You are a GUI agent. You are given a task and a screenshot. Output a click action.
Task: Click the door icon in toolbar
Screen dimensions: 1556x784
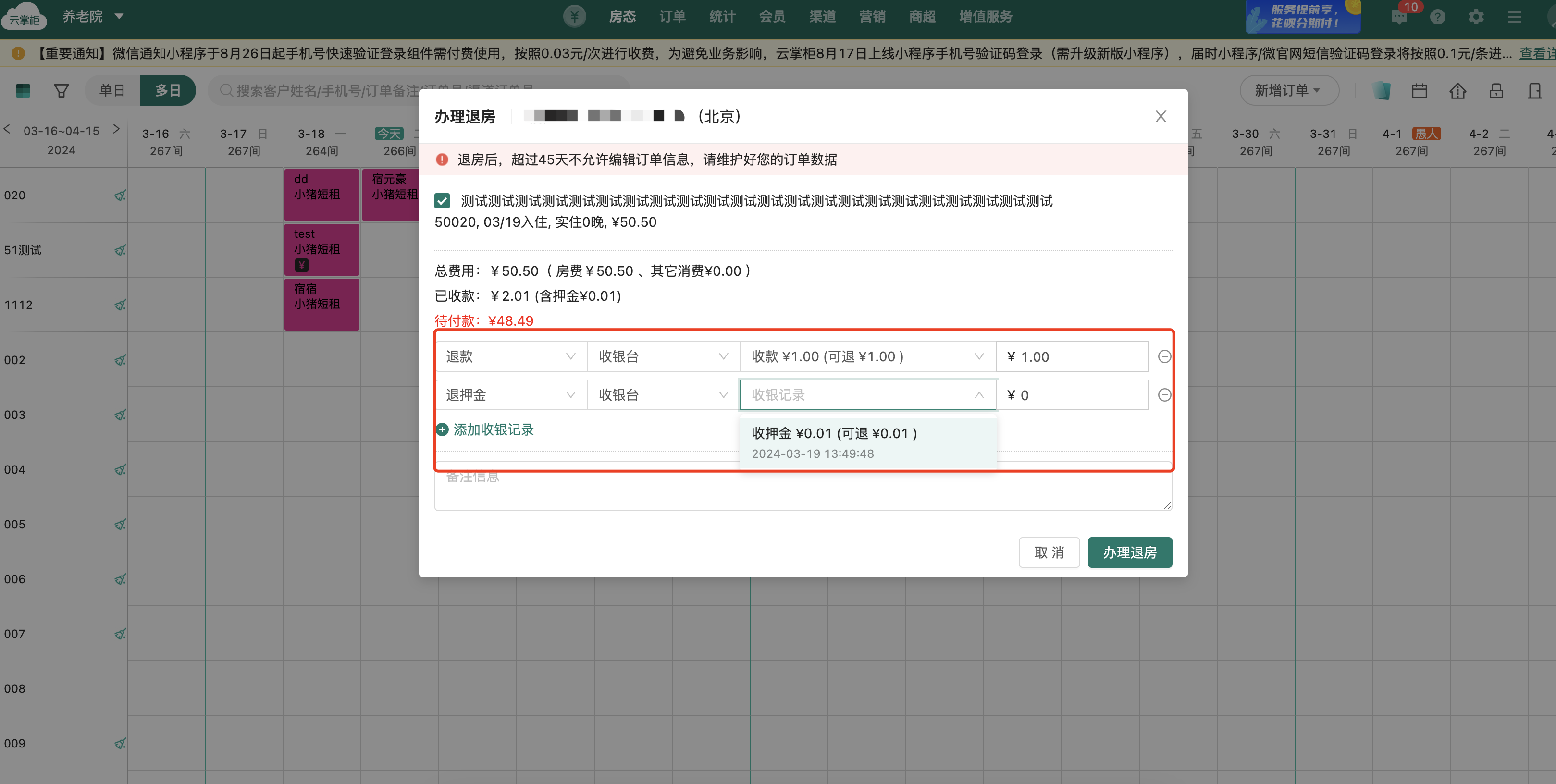pos(1534,91)
